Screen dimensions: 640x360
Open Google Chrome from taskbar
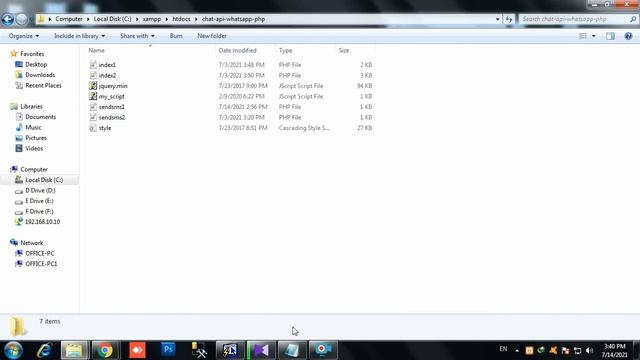105,350
